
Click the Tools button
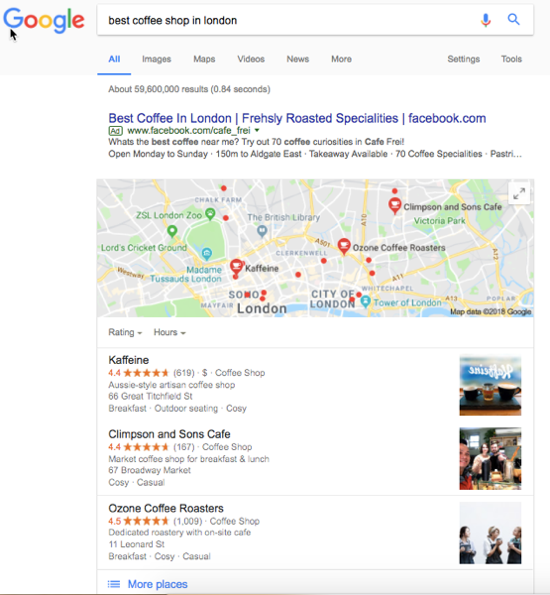point(511,59)
